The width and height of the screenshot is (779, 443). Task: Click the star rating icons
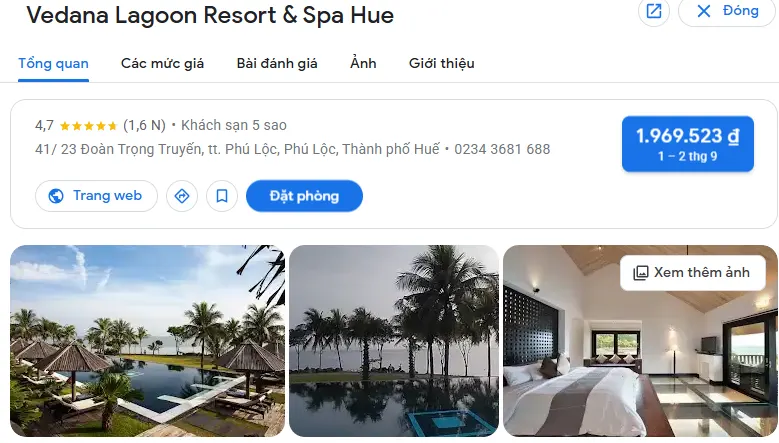(x=88, y=126)
